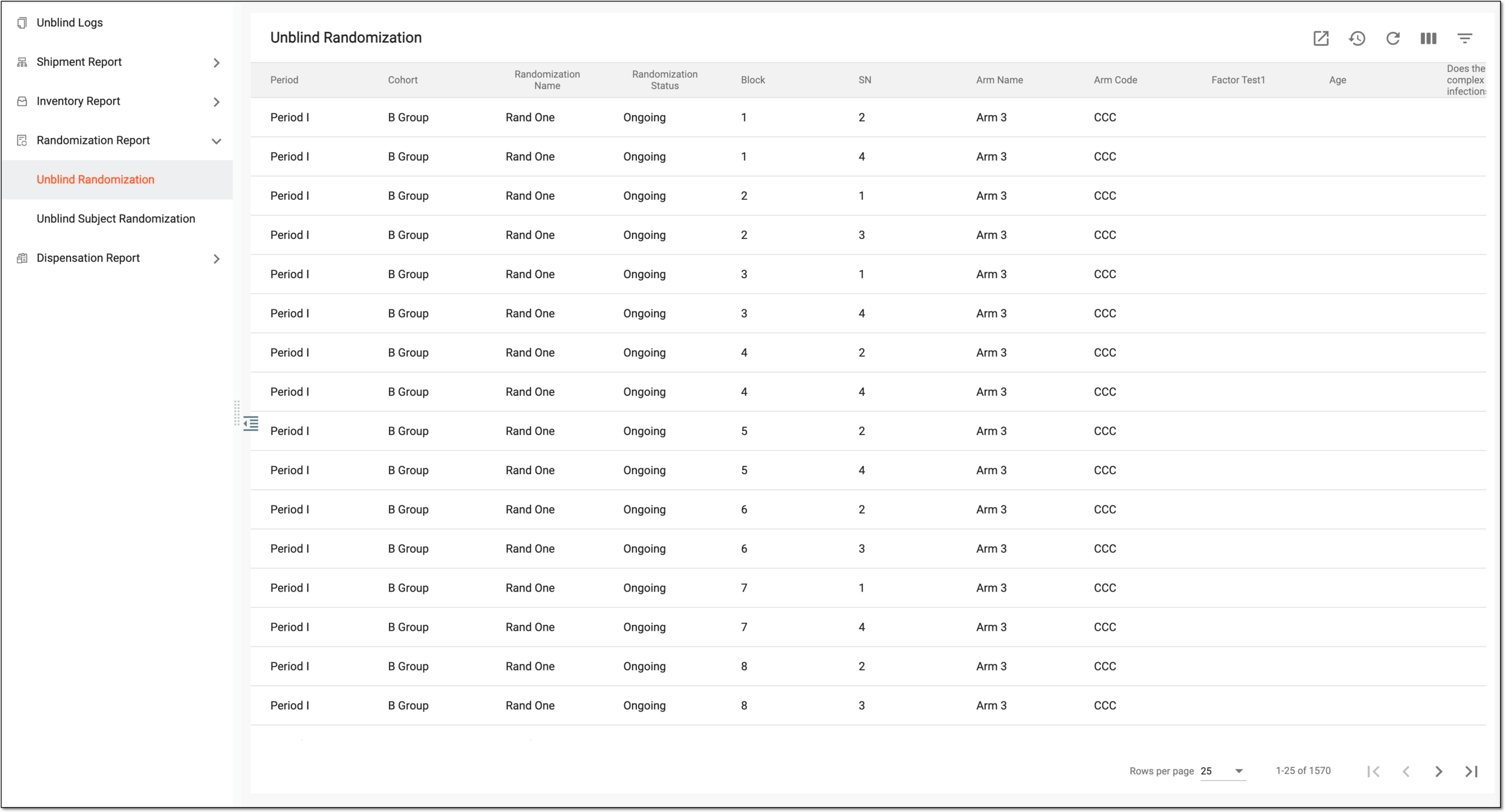Viewport: 1505px width, 812px height.
Task: Collapse the sidebar with the indent icon
Action: (x=251, y=423)
